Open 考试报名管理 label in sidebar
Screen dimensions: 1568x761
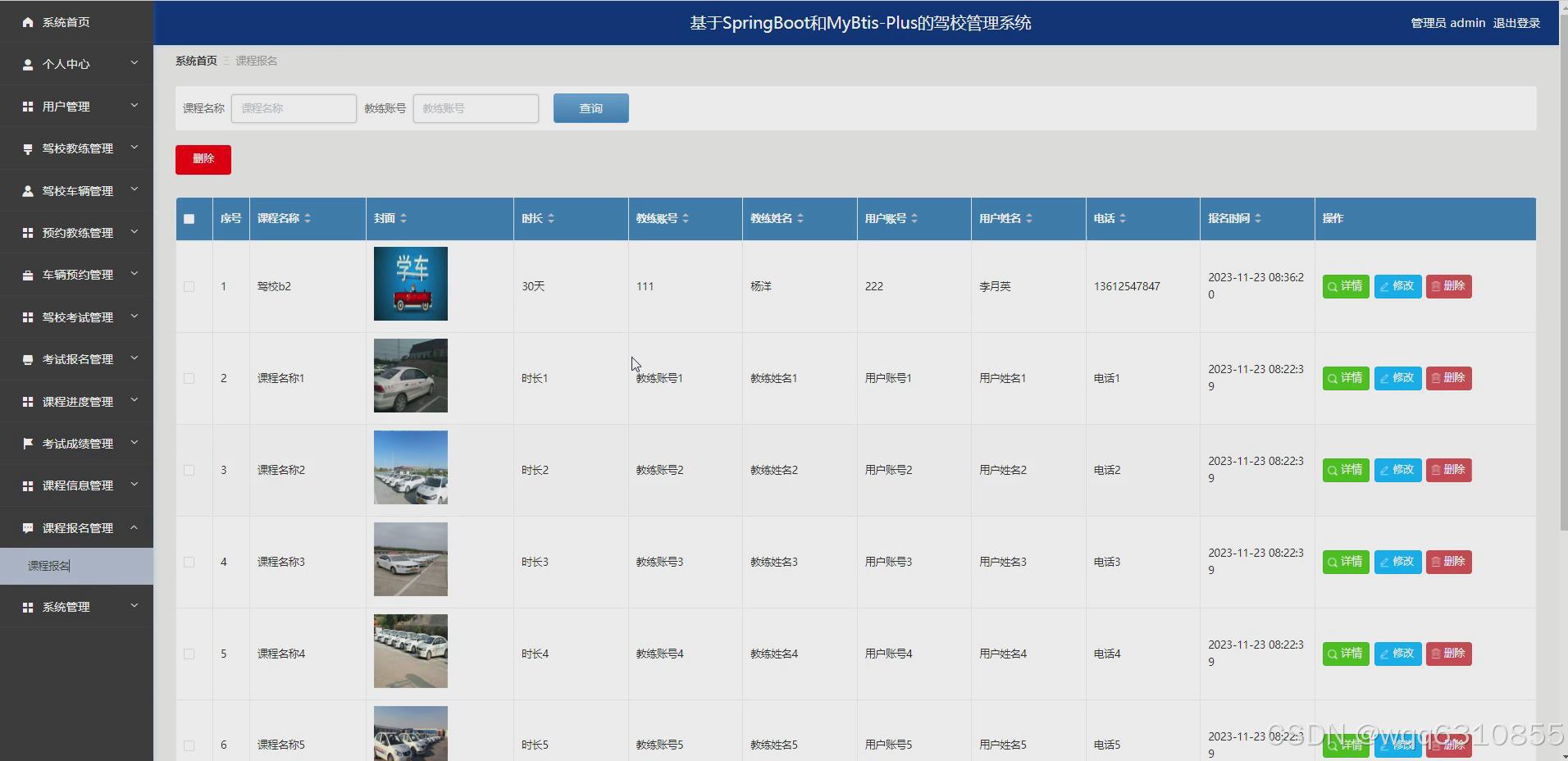78,359
